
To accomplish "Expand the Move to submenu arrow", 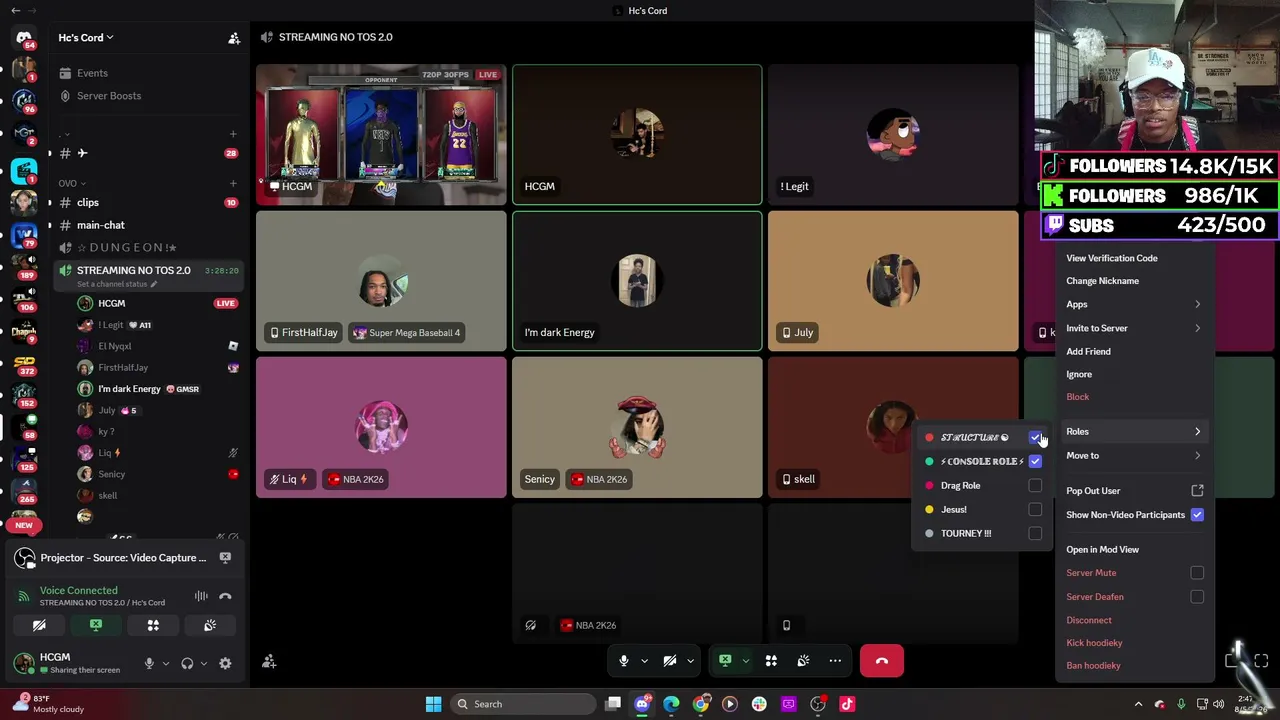I will 1197,455.
